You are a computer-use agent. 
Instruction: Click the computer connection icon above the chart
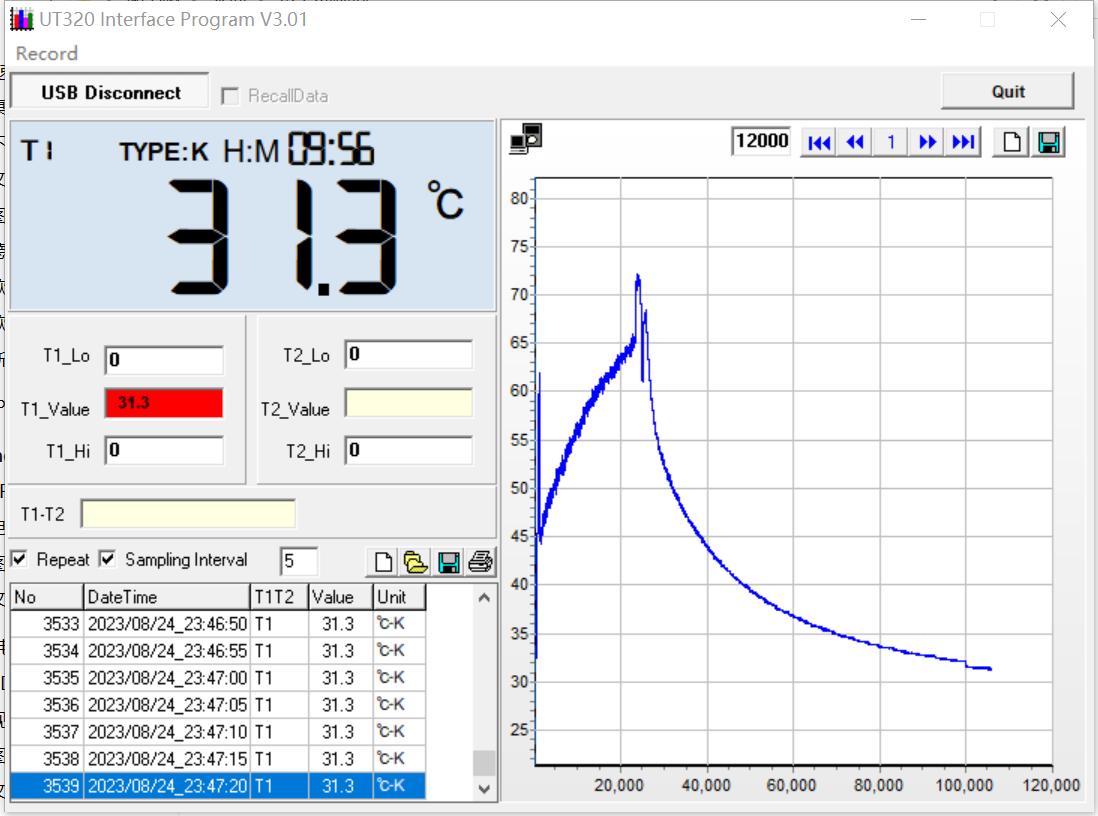pos(525,140)
